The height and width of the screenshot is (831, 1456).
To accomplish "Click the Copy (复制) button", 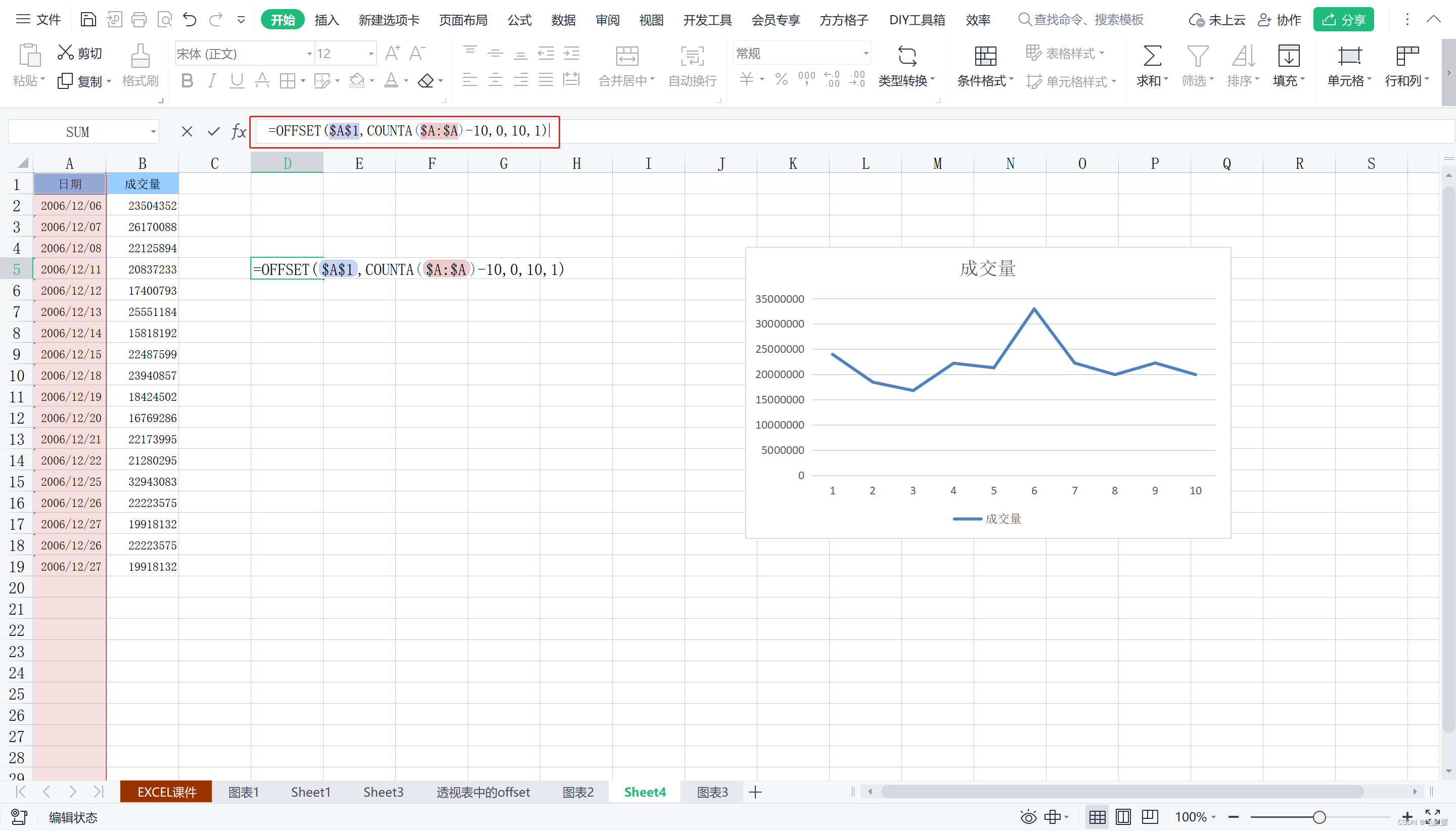I will tap(83, 81).
